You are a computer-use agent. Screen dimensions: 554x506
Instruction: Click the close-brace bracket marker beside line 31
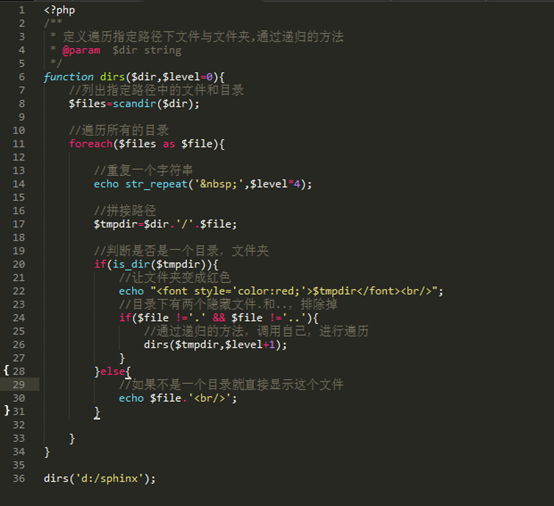(7, 411)
